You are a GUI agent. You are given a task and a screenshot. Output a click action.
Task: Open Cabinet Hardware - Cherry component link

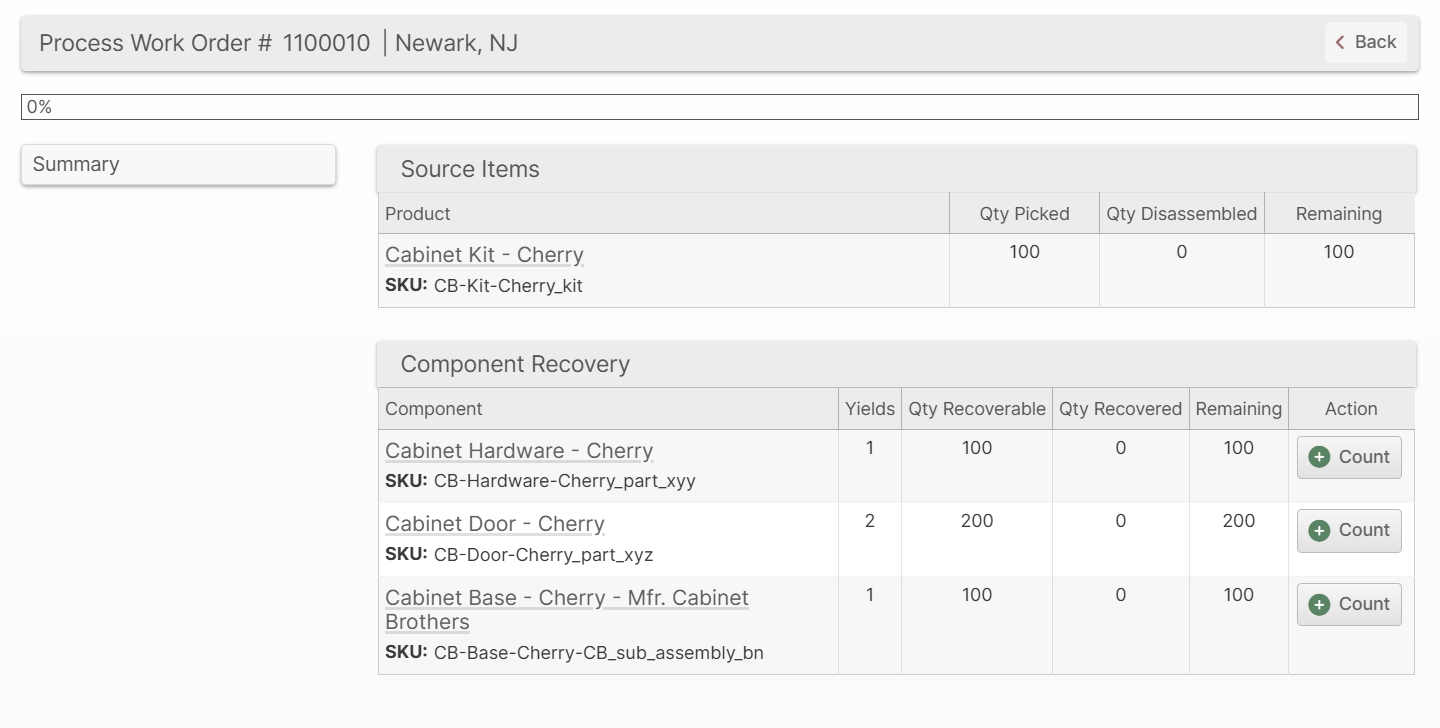pyautogui.click(x=518, y=451)
